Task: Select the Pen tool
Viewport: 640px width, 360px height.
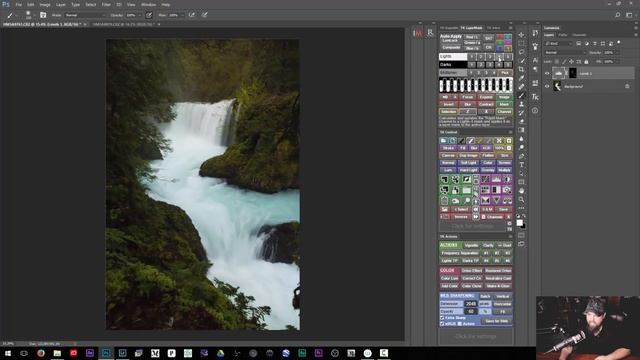Action: 521,156
